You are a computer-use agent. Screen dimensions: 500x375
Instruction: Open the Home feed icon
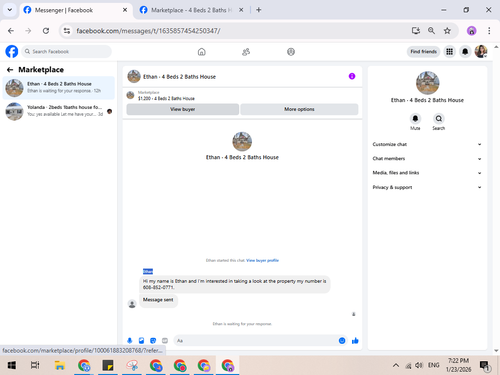click(202, 52)
